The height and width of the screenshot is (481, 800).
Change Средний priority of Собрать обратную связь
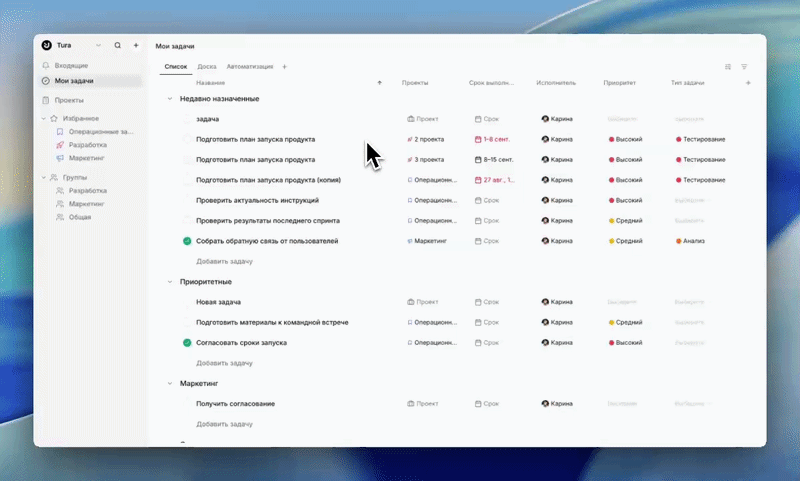tap(626, 241)
